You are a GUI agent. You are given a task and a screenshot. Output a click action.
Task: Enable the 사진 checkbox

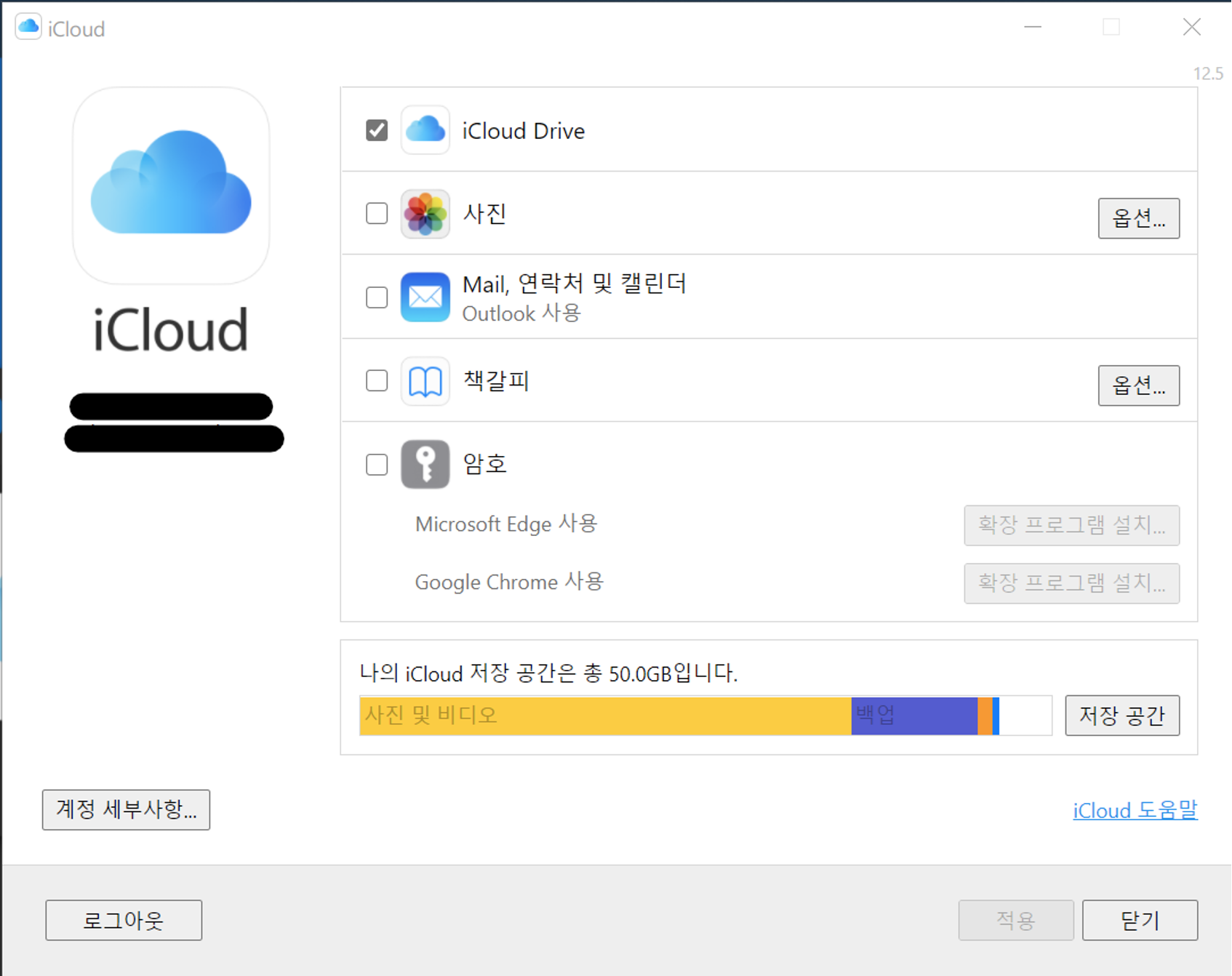[x=377, y=213]
